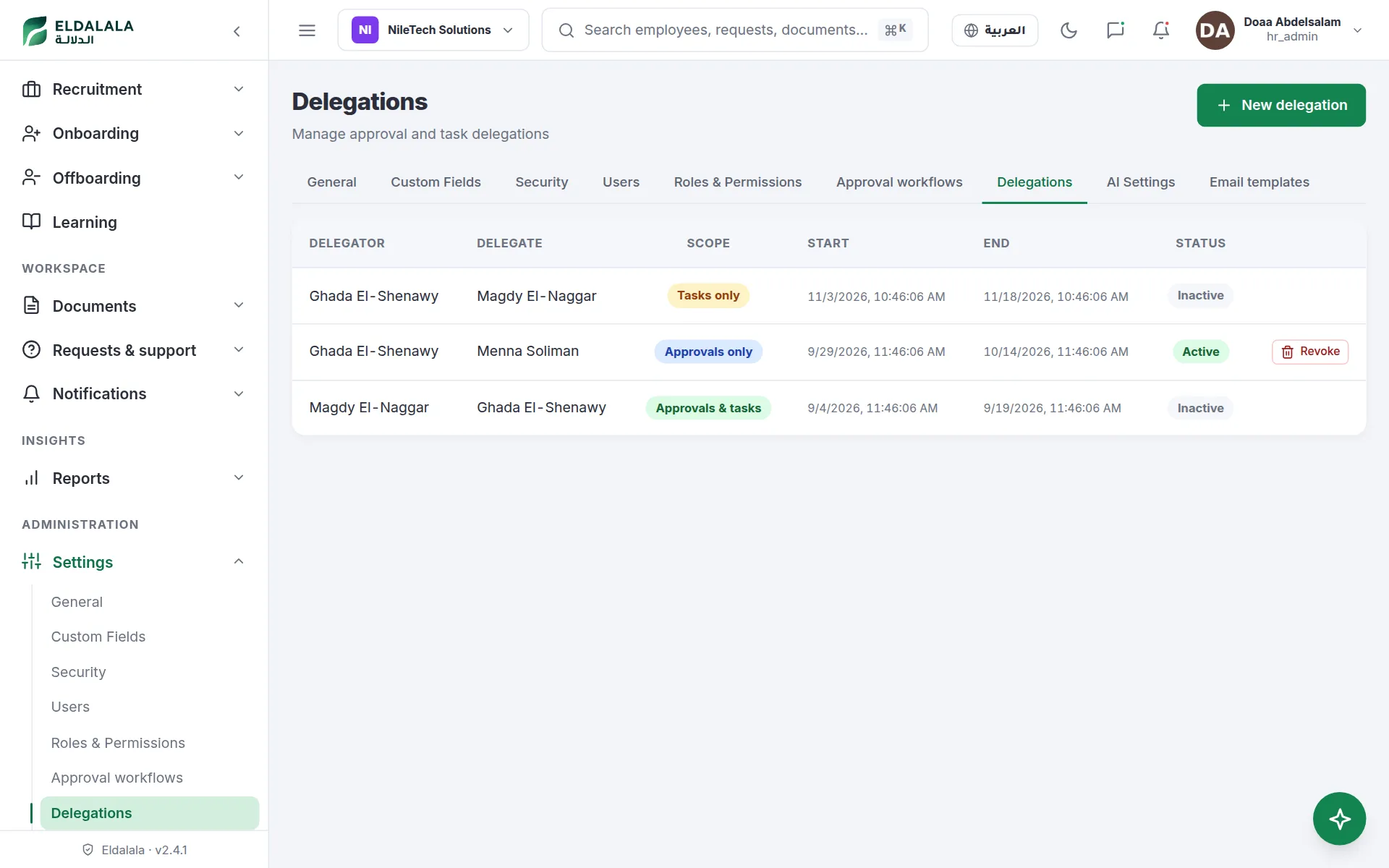Open the NileTech Solutions company dropdown
Screen dimensions: 1389x868
point(433,30)
